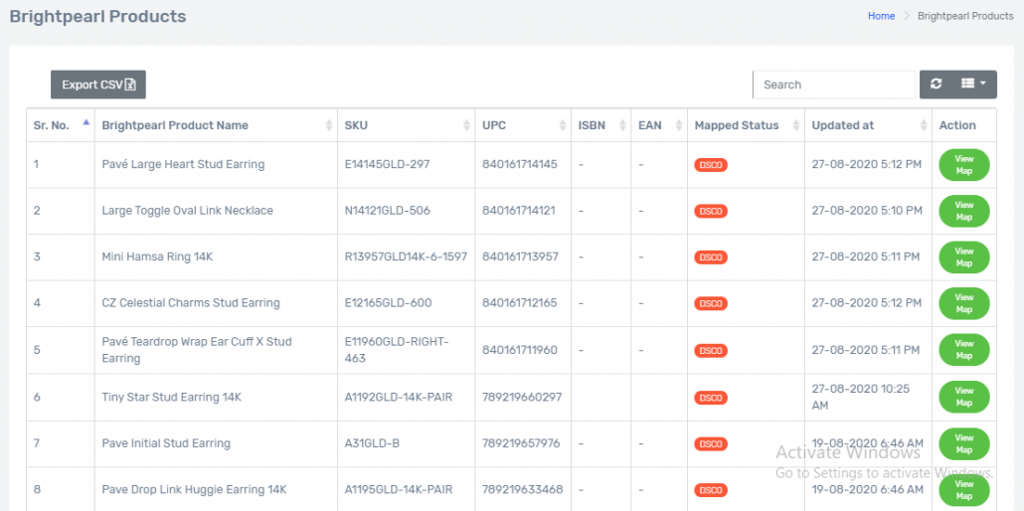The image size is (1024, 511).
Task: Select UPC 789219633468 cell
Action: pyautogui.click(x=522, y=490)
